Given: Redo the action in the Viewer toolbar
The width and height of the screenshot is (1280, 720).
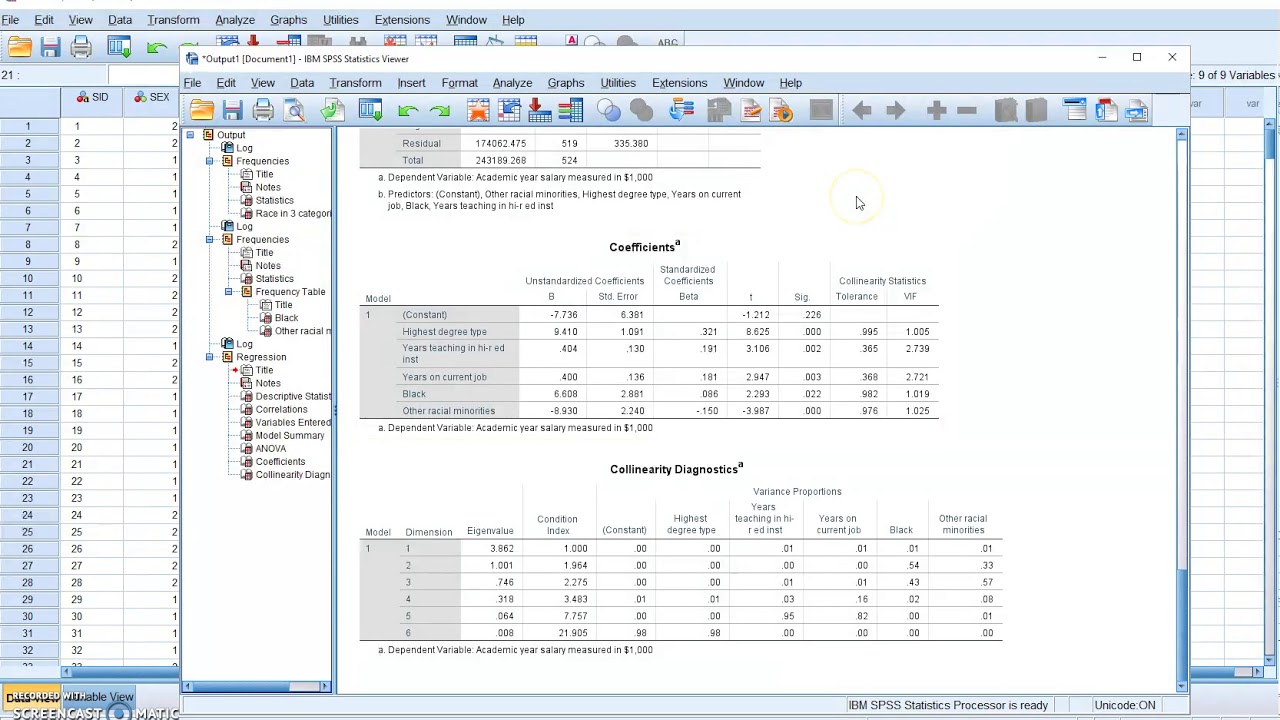Looking at the screenshot, I should (439, 111).
